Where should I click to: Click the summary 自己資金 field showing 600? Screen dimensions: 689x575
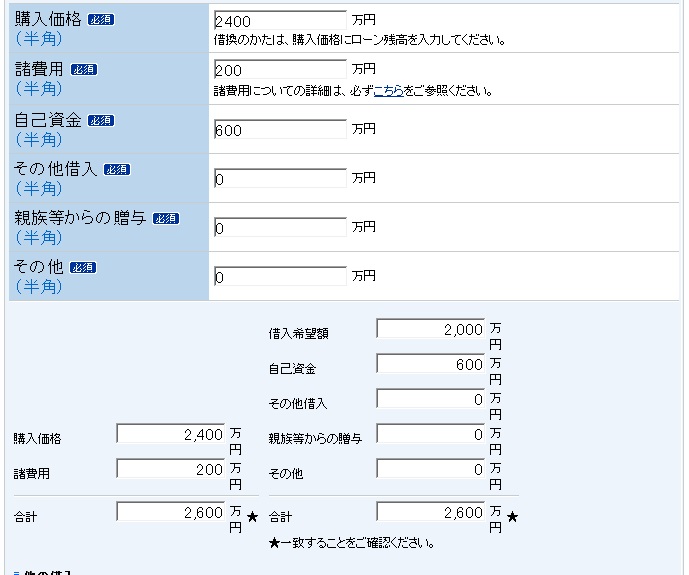coord(431,364)
